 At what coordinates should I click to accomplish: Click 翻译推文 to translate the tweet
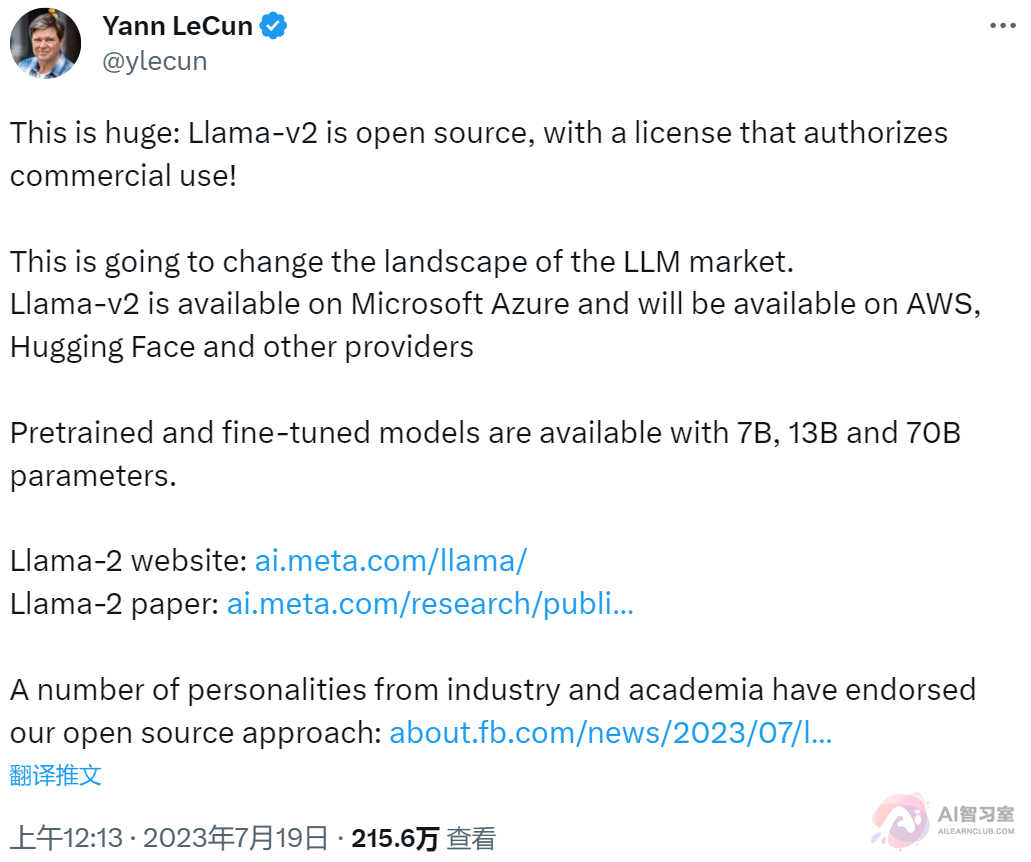click(x=55, y=776)
